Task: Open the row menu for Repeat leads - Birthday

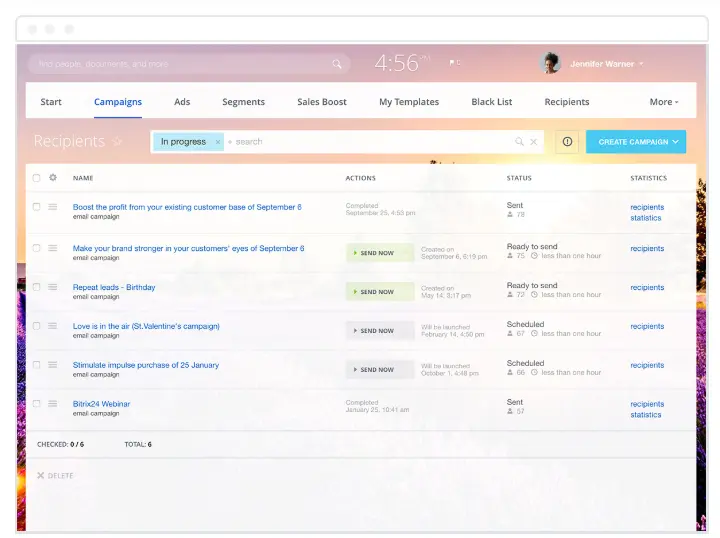Action: coord(53,287)
